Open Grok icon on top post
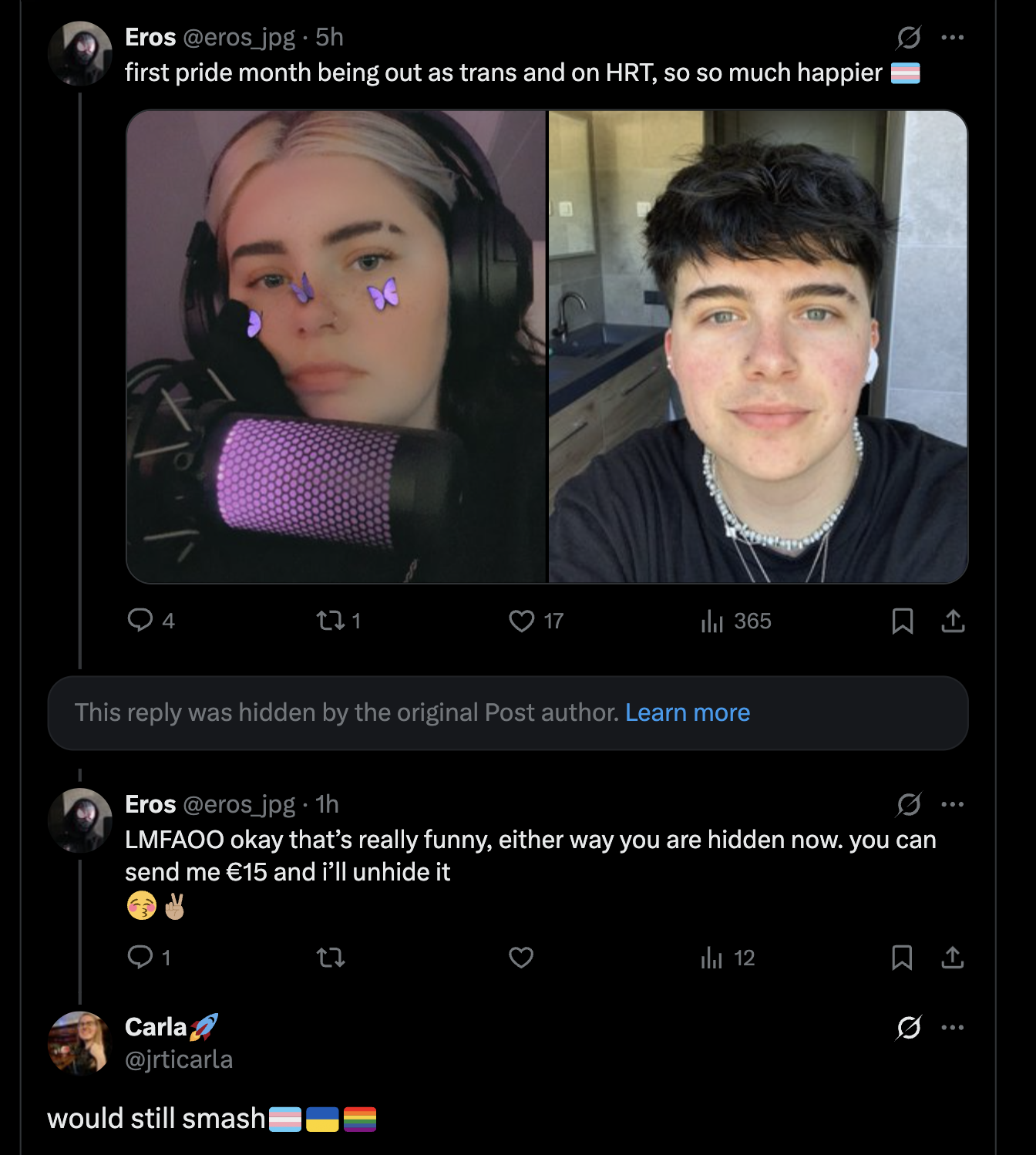The image size is (1036, 1155). [x=909, y=37]
